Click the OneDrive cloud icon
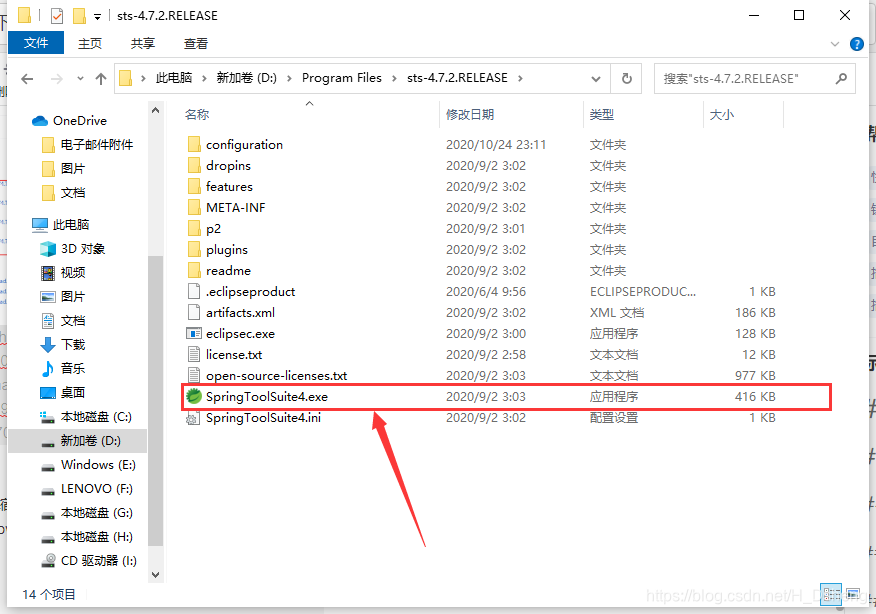The width and height of the screenshot is (876, 614). 40,121
